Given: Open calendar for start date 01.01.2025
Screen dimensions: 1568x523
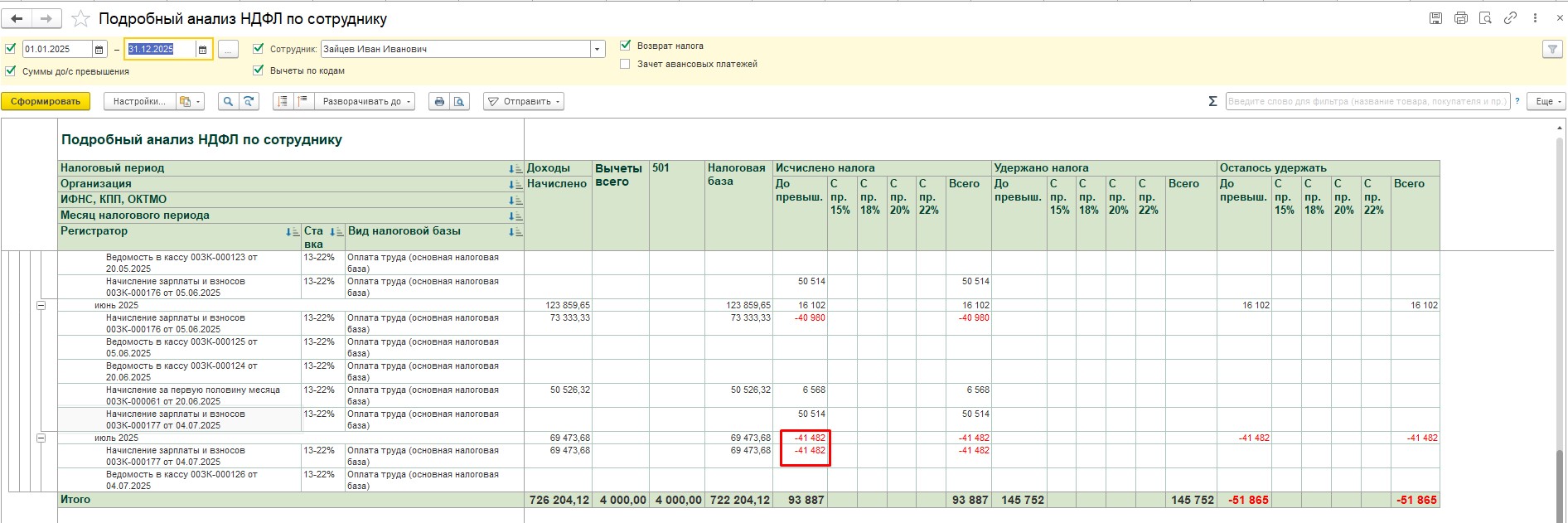Looking at the screenshot, I should pos(99,50).
